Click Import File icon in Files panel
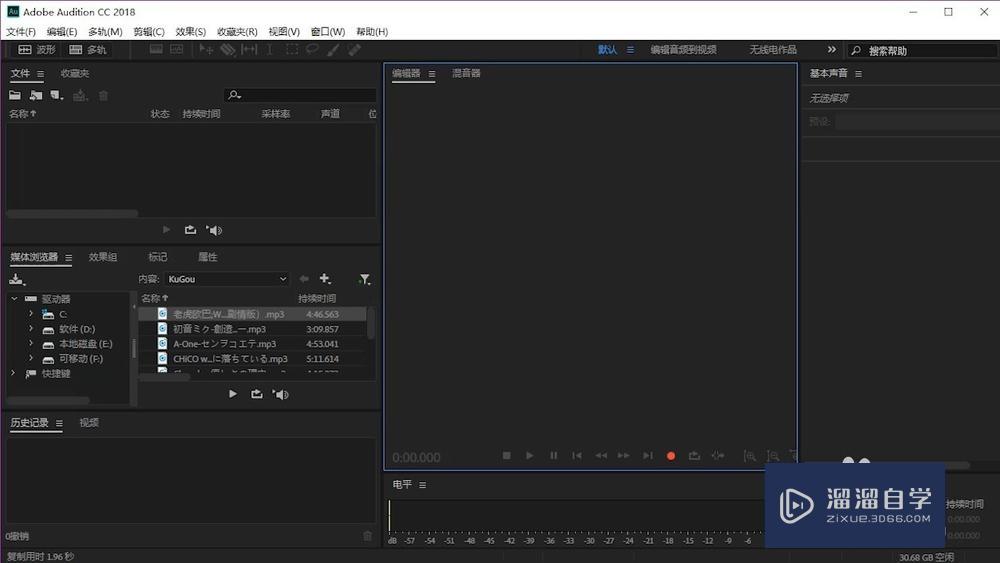This screenshot has height=563, width=1000. click(x=36, y=96)
